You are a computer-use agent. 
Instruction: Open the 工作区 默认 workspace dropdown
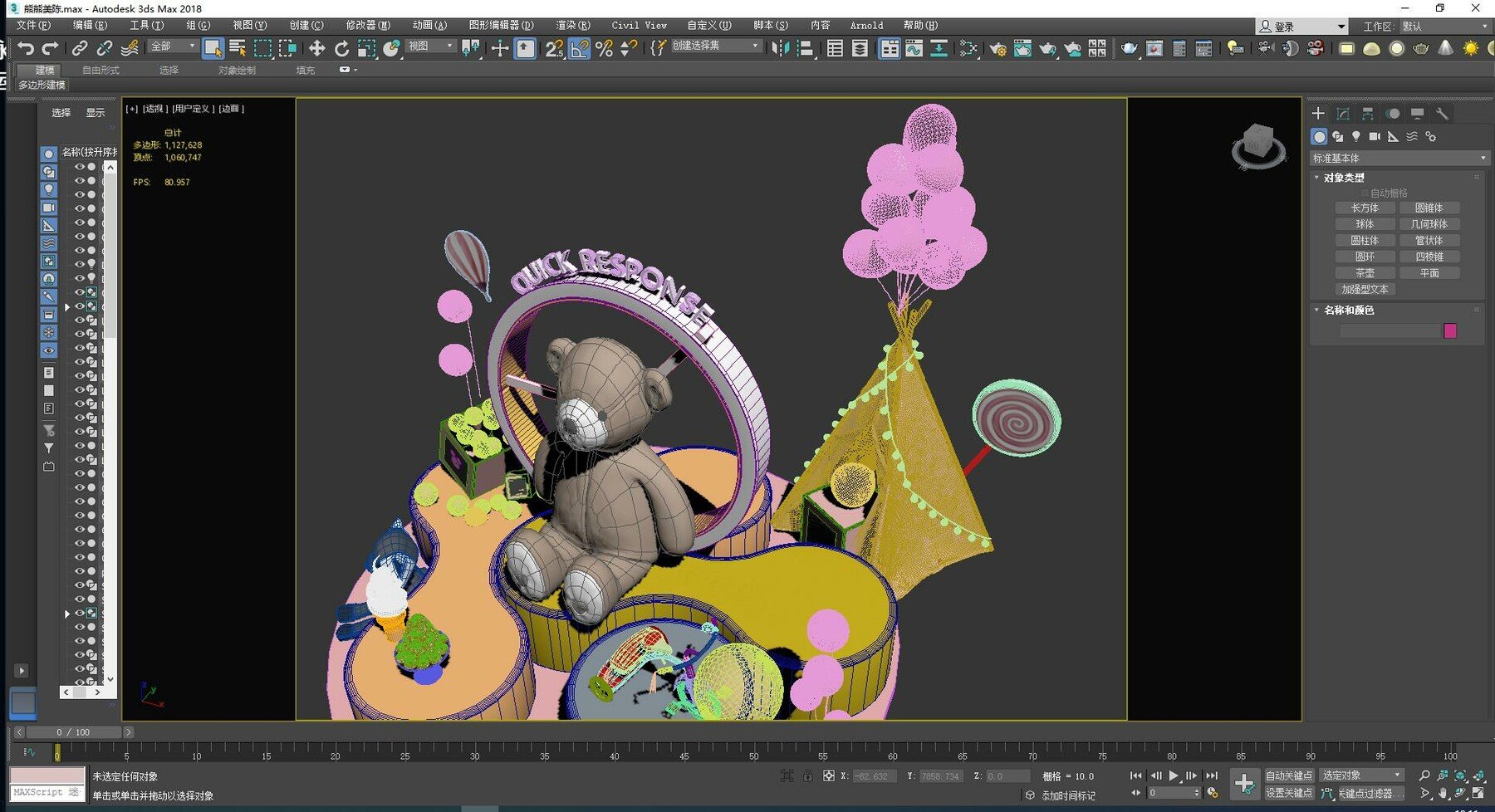pos(1445,27)
